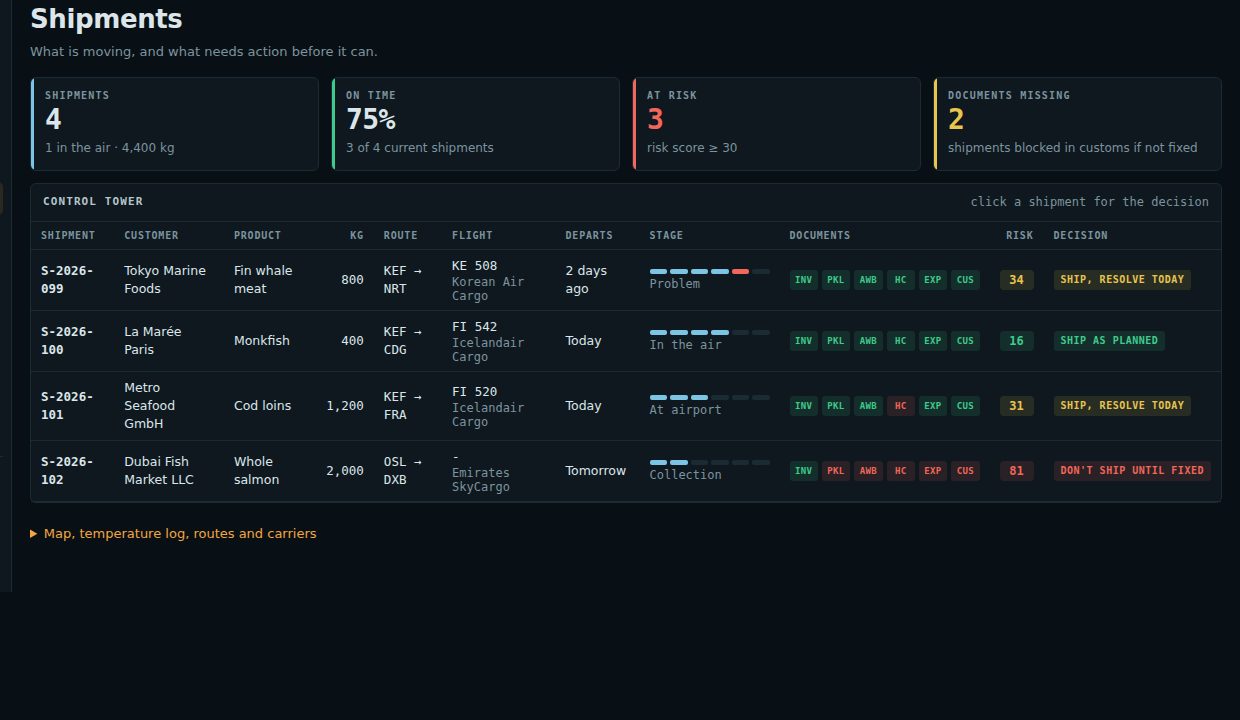
Task: Click the red PKL badge for S-2026-102
Action: 835,471
